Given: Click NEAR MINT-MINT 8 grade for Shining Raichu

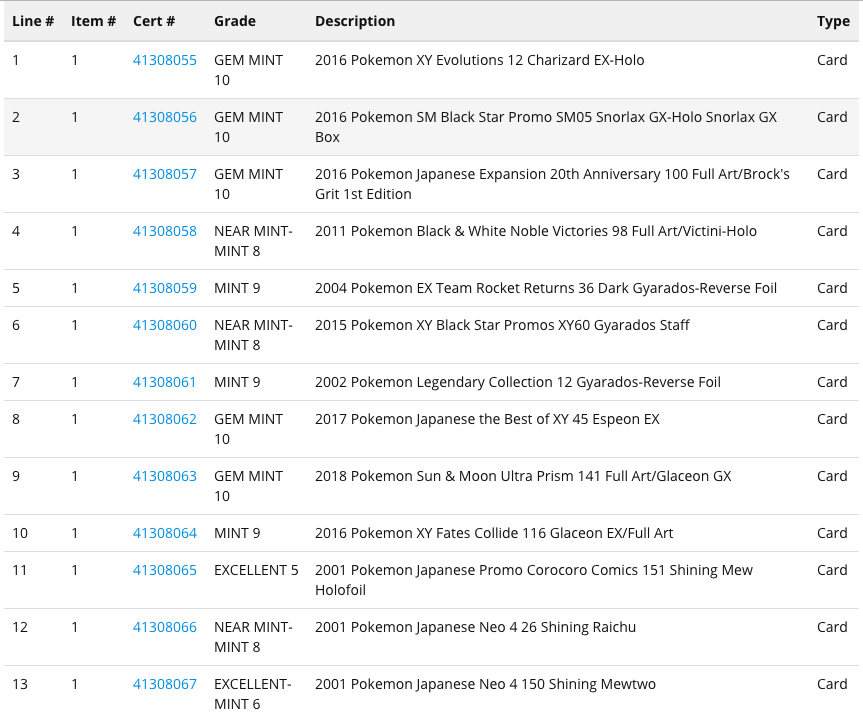Looking at the screenshot, I should coord(253,638).
